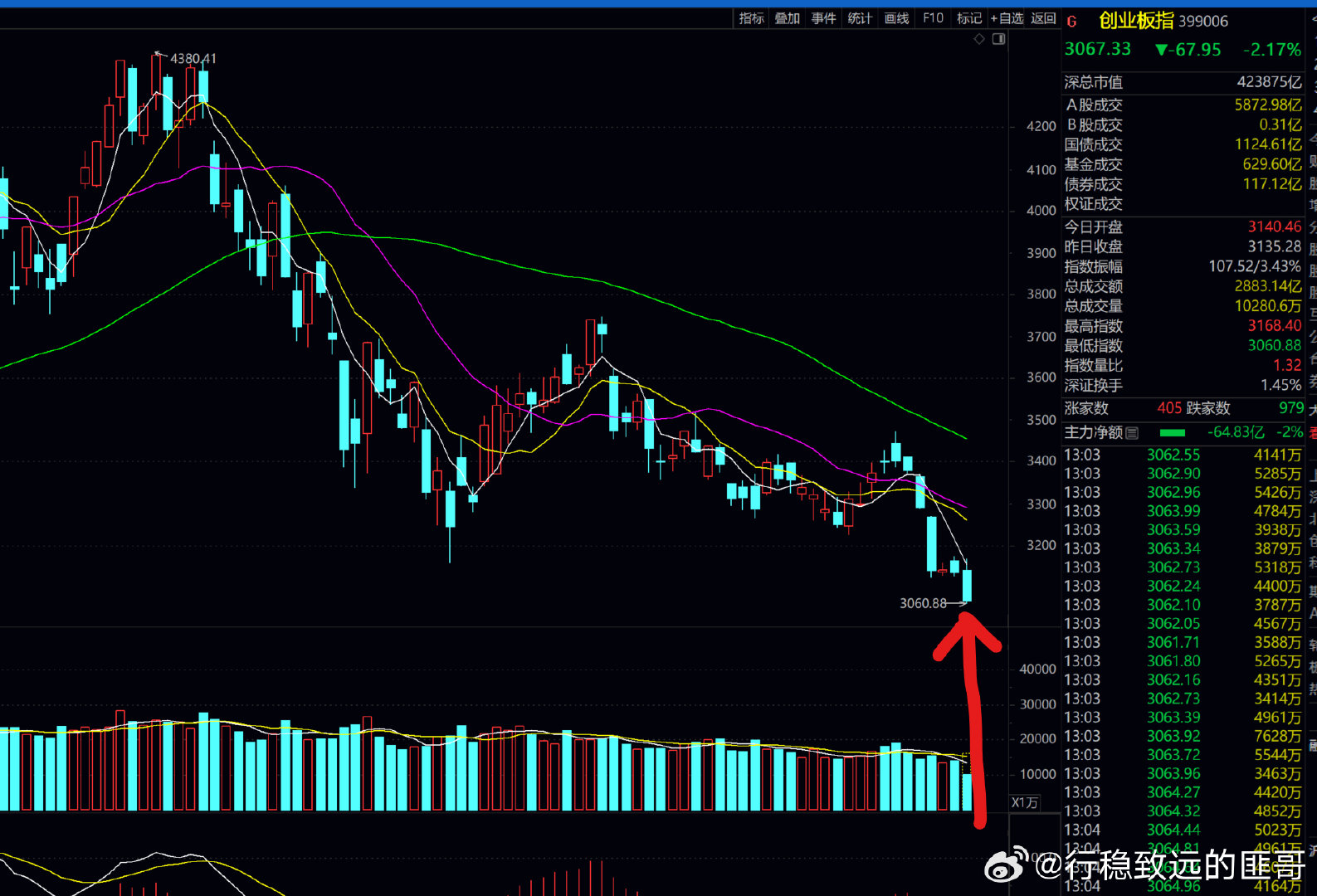Click the percent change -2.17%
Viewport: 1317px width, 896px height.
[1272, 50]
